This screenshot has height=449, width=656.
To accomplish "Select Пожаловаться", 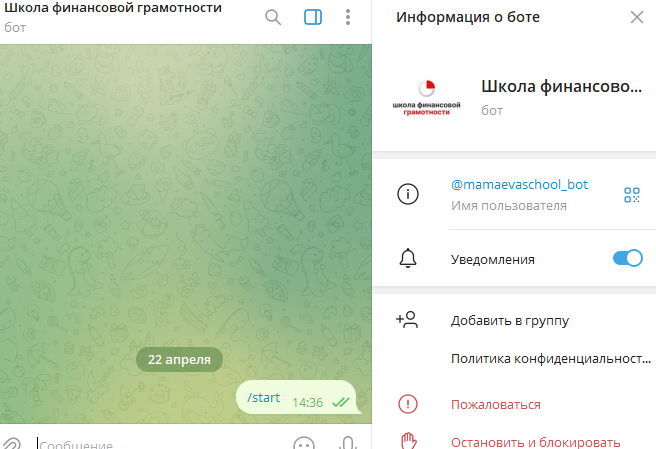I will pos(495,405).
